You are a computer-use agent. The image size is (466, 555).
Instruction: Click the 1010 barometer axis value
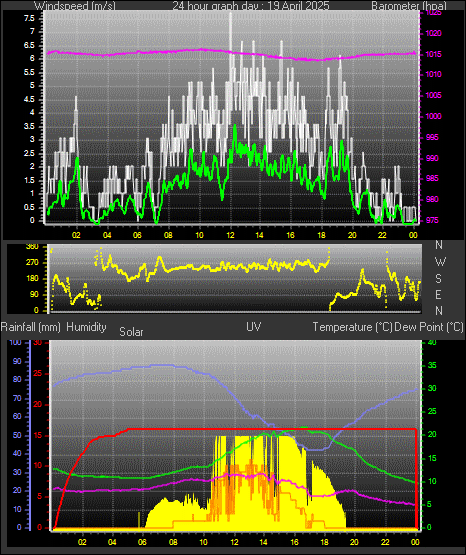click(433, 74)
